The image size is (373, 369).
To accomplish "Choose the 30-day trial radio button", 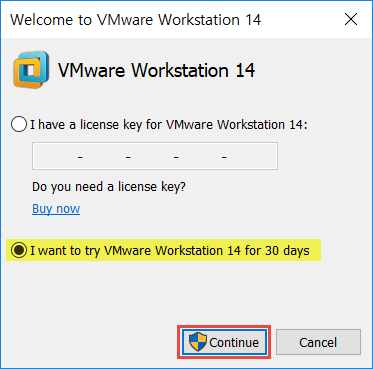I will click(18, 250).
